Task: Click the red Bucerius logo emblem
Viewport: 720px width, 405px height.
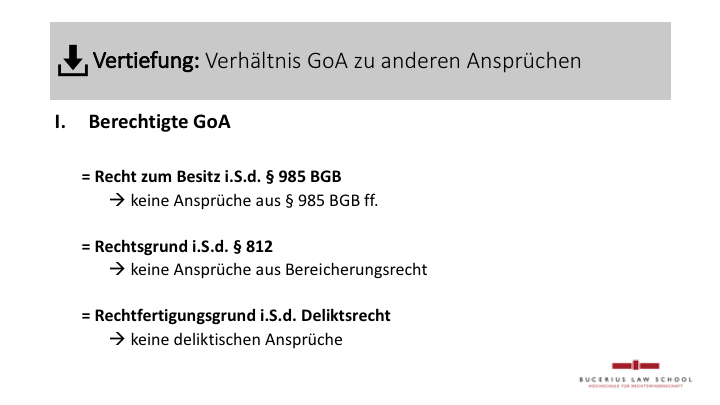Action: (x=635, y=366)
